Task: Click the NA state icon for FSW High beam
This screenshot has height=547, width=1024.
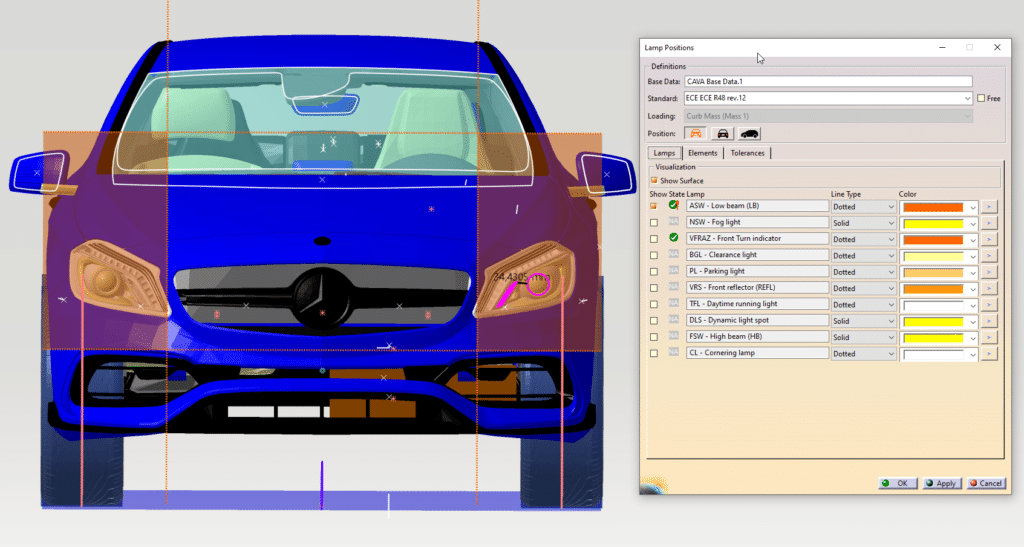Action: click(x=673, y=336)
